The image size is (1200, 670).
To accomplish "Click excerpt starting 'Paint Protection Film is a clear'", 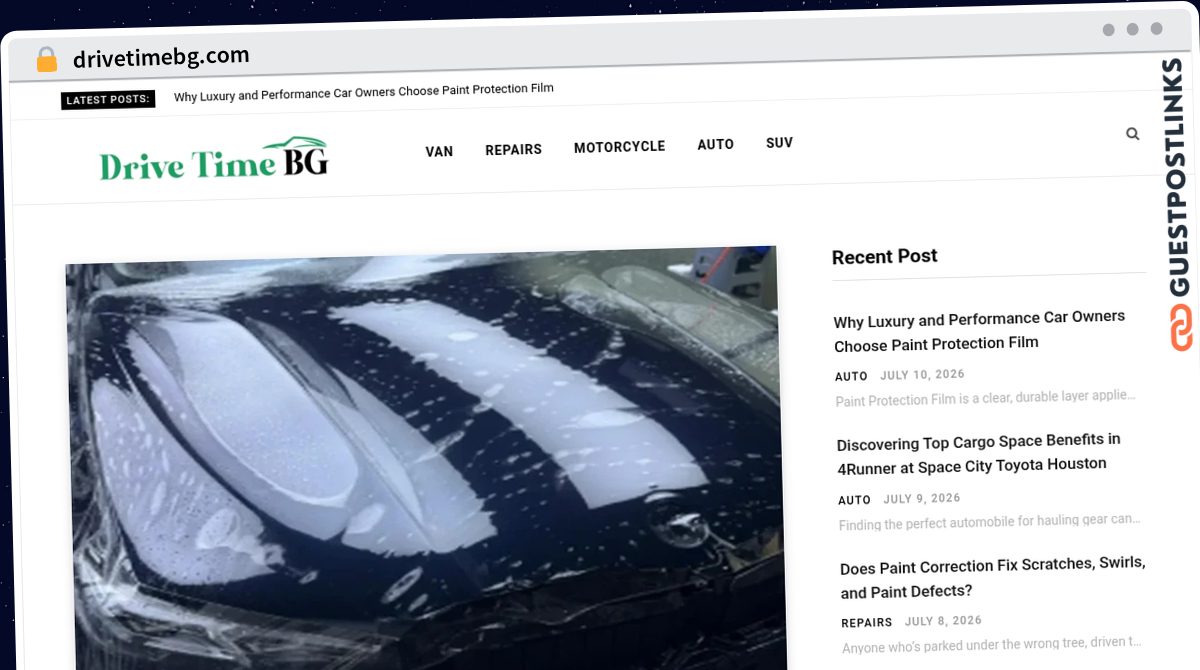I will (986, 398).
